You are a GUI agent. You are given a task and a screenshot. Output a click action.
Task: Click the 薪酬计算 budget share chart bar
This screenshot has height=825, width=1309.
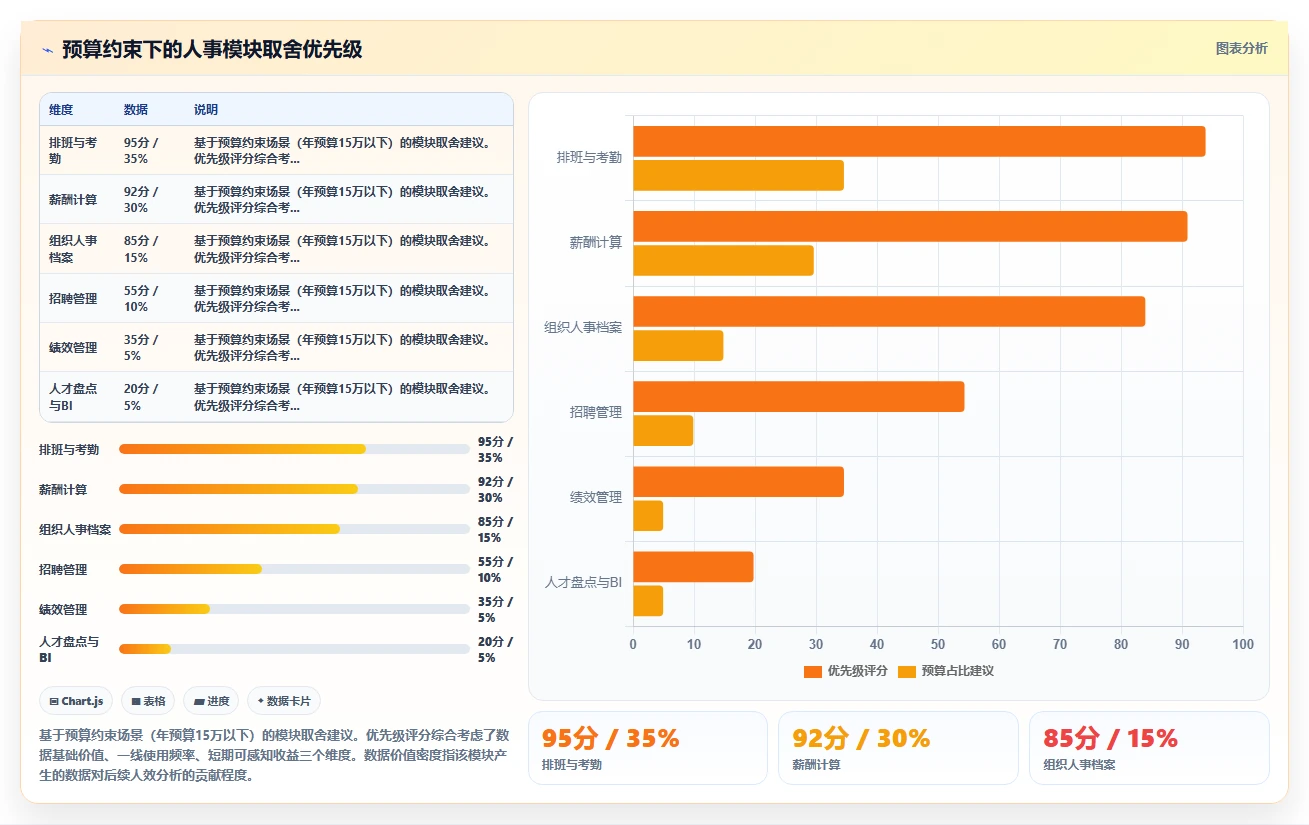click(x=723, y=260)
